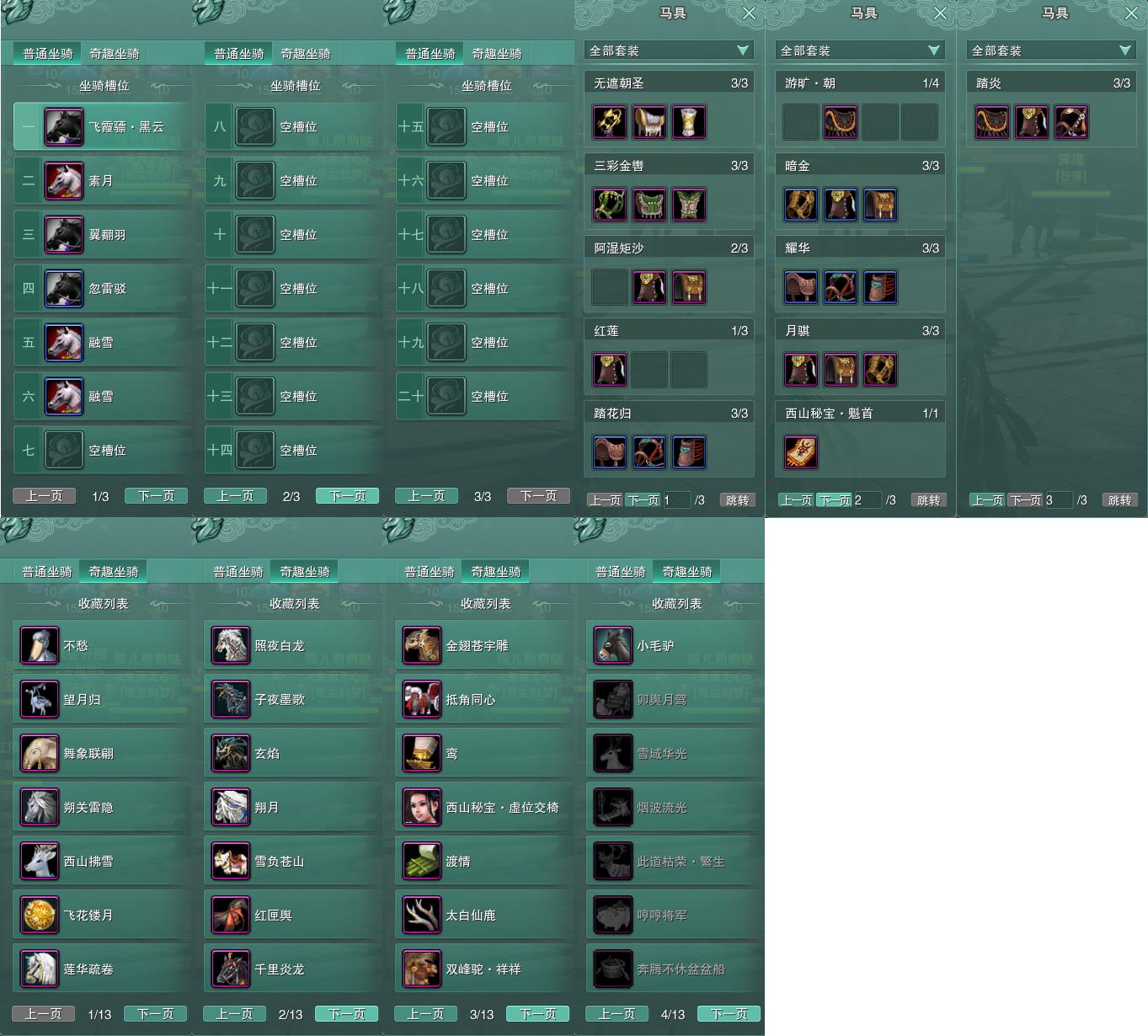Open 全部套装 dropdown above 踏炎 set
Viewport: 1148px width, 1036px height.
pos(1051,51)
